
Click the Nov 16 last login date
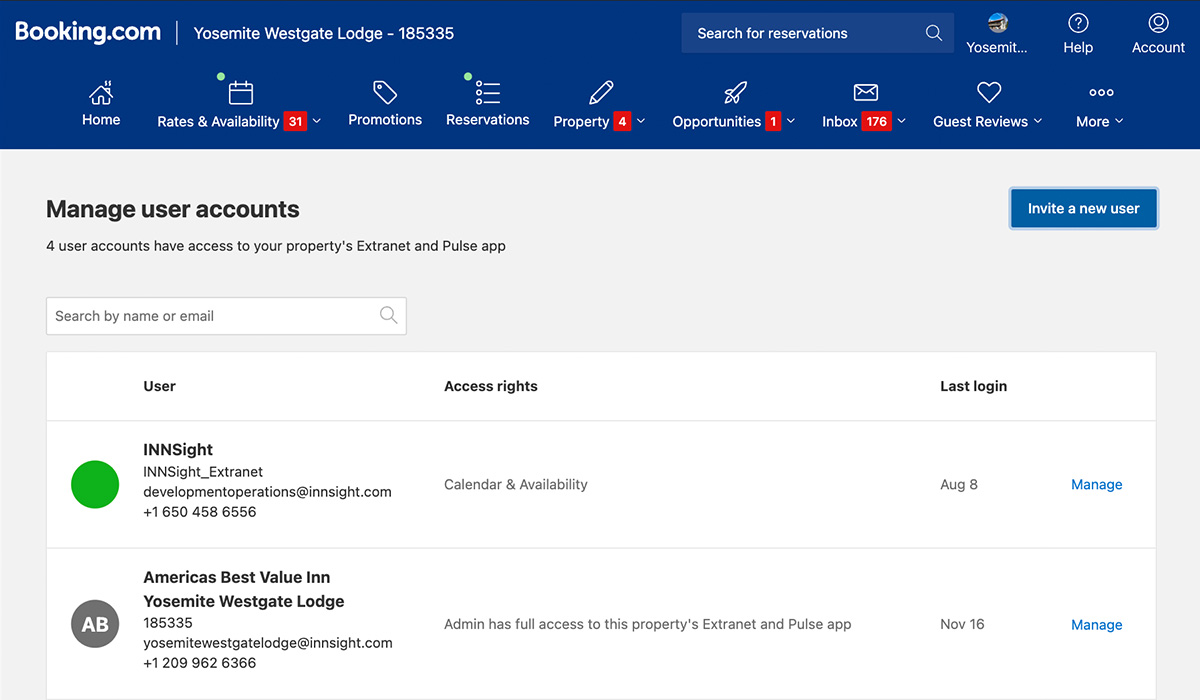tap(962, 624)
